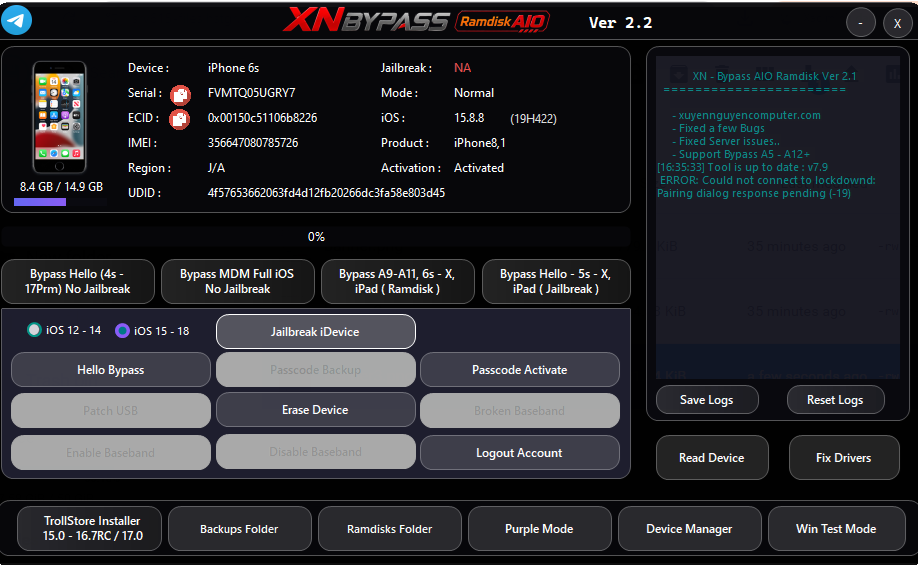Close the XN Bypass window
Viewport: 918px width, 565px height.
pos(897,23)
